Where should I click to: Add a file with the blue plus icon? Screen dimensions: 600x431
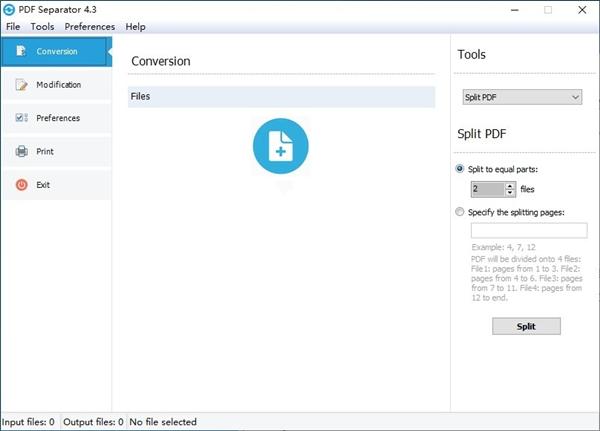280,146
